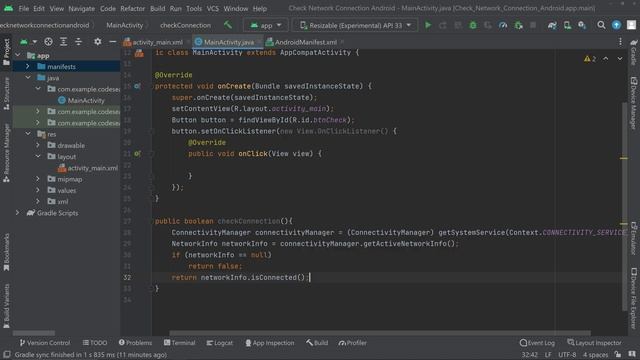
Task: Open the app run configuration dropdown
Action: coord(266,25)
